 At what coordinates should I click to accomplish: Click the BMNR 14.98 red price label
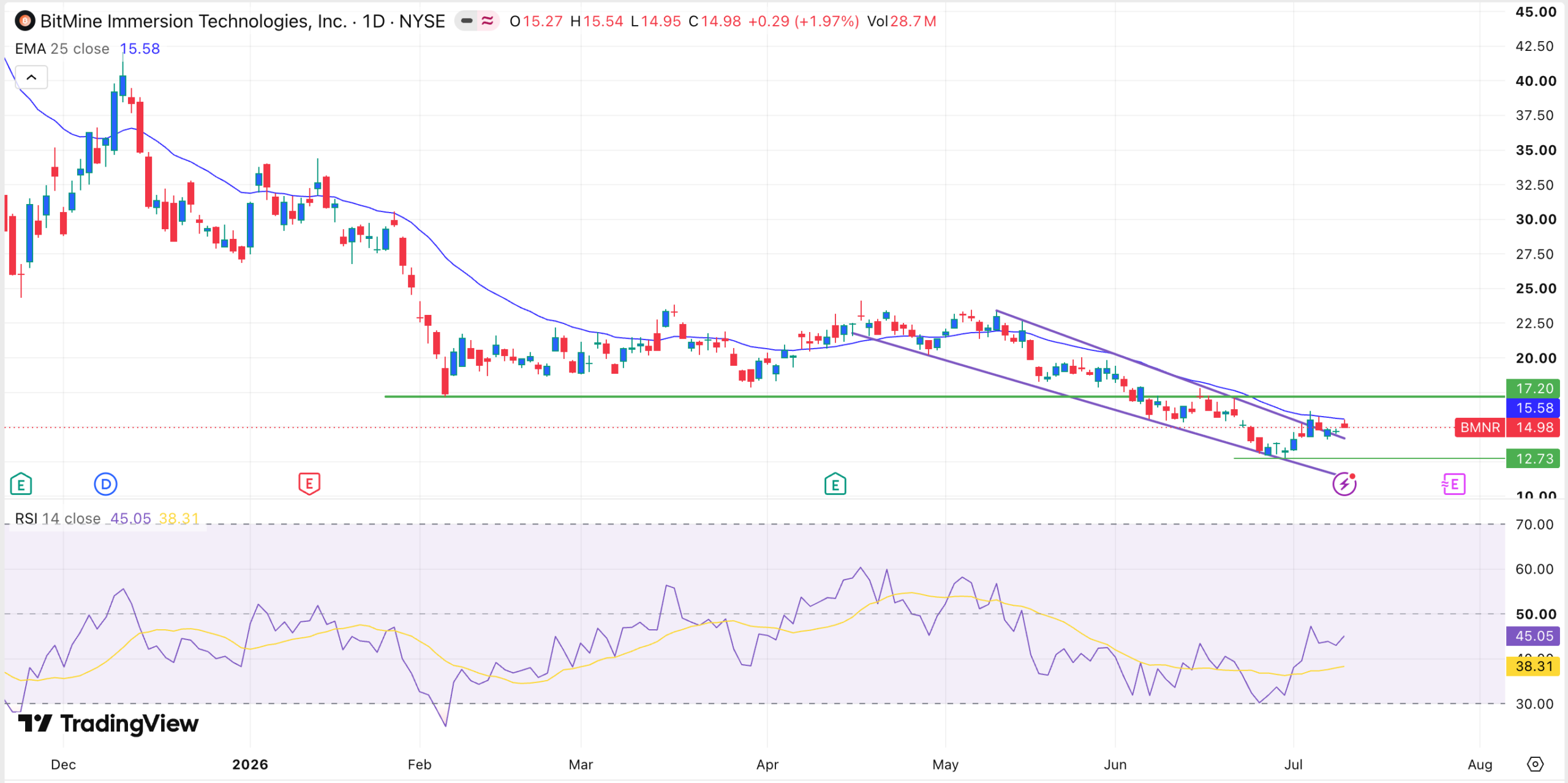pyautogui.click(x=1507, y=428)
